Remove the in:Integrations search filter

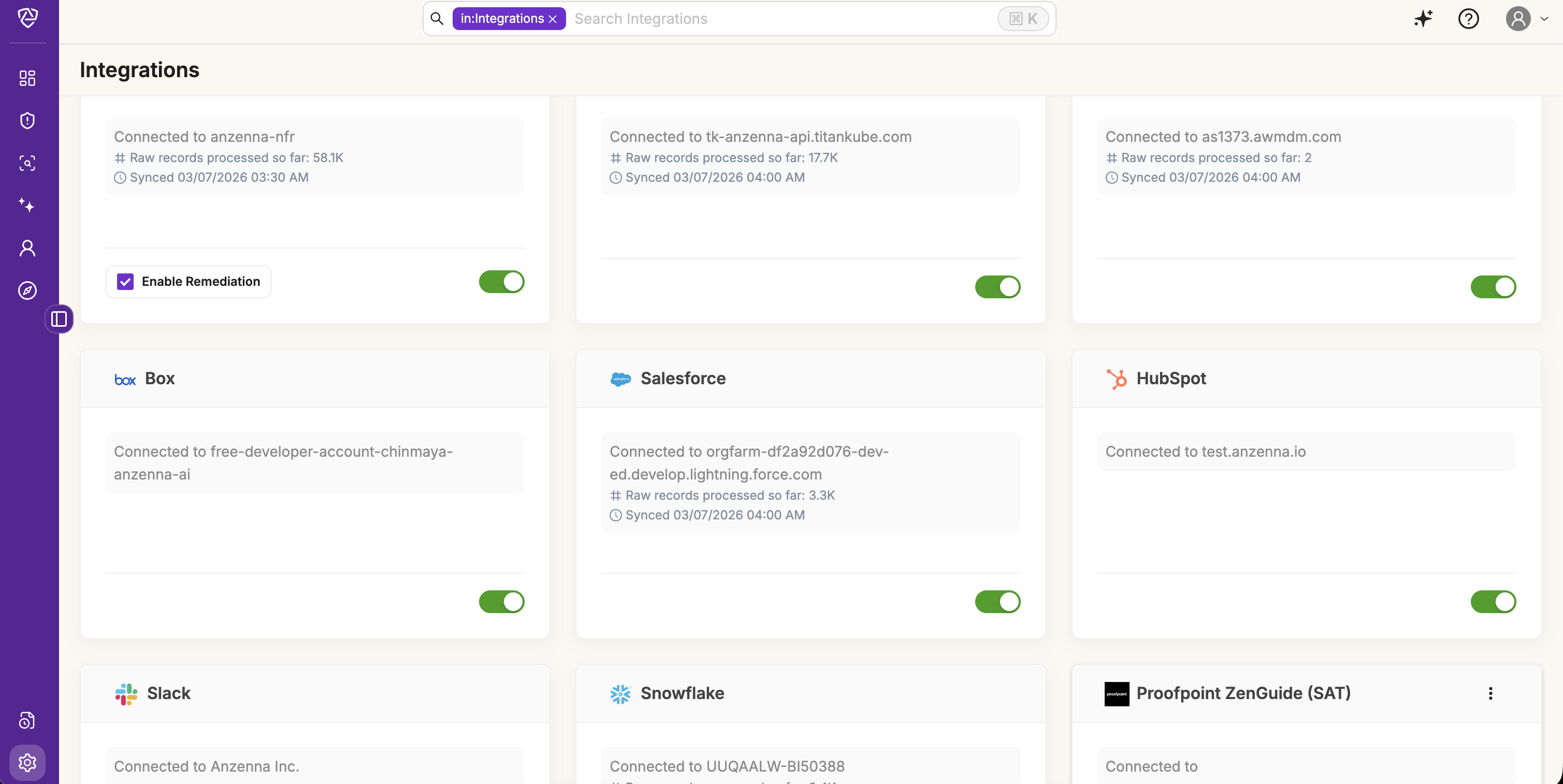(x=553, y=19)
